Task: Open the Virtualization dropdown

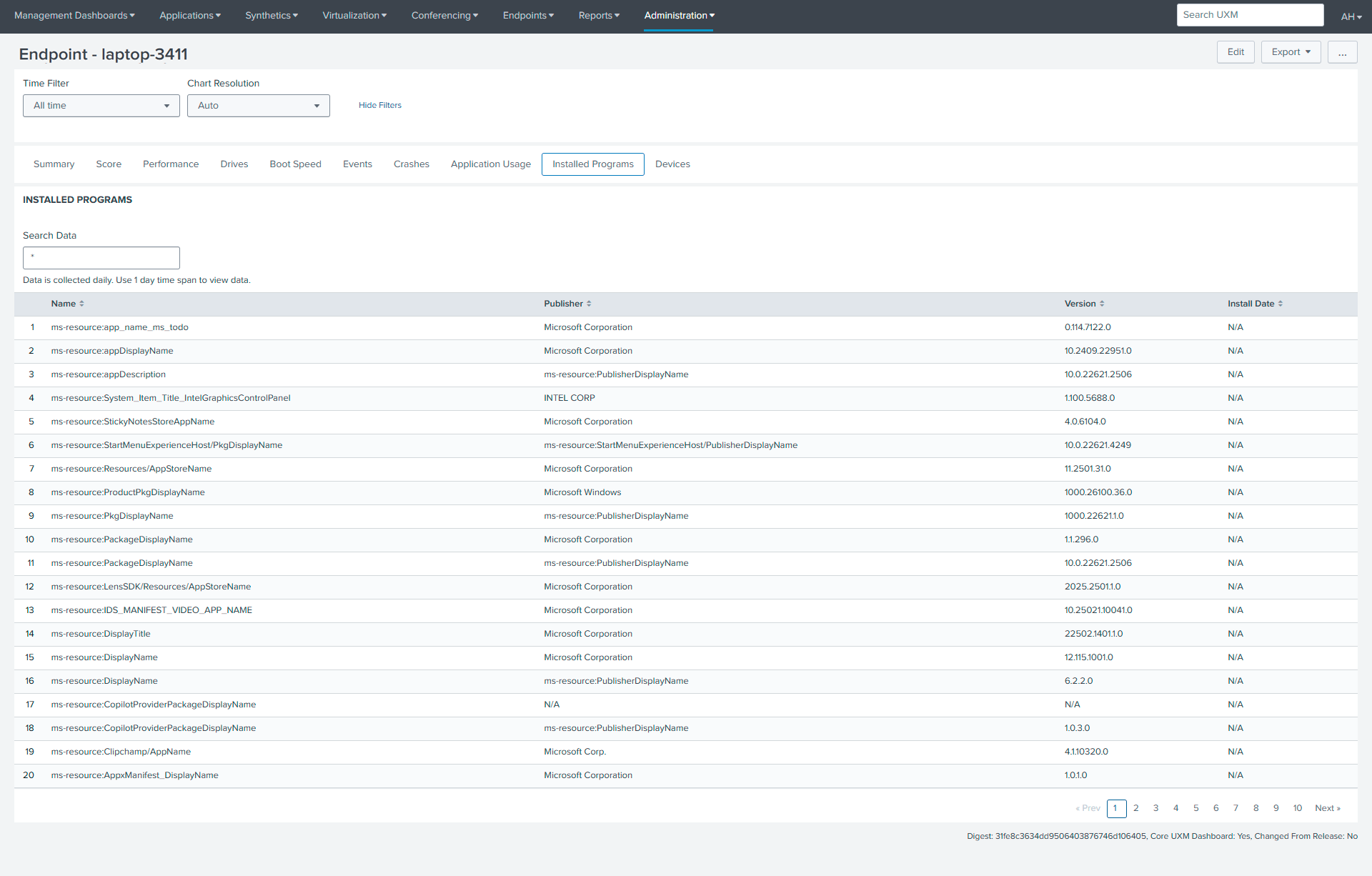Action: [354, 16]
